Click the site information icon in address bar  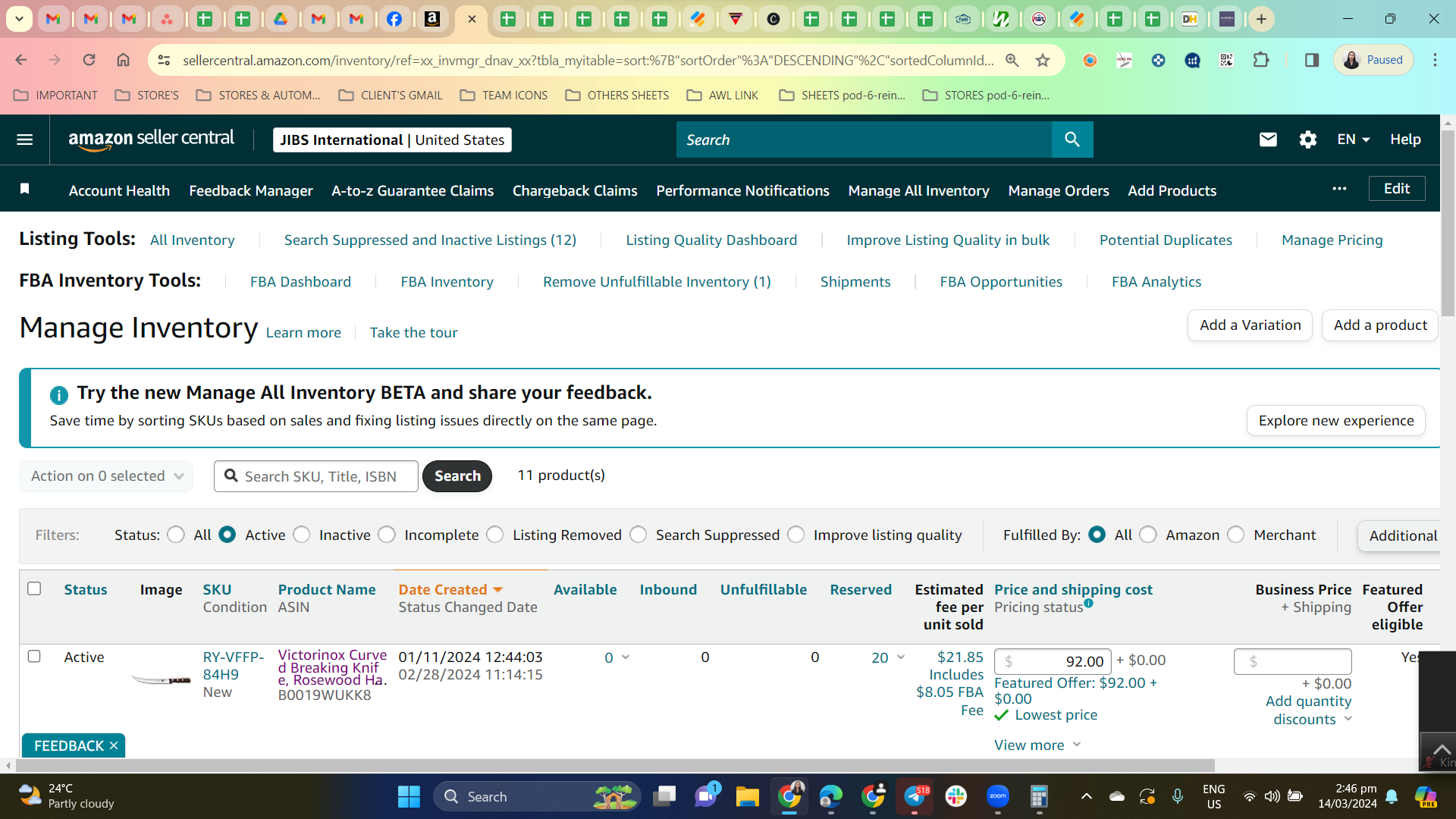(164, 60)
